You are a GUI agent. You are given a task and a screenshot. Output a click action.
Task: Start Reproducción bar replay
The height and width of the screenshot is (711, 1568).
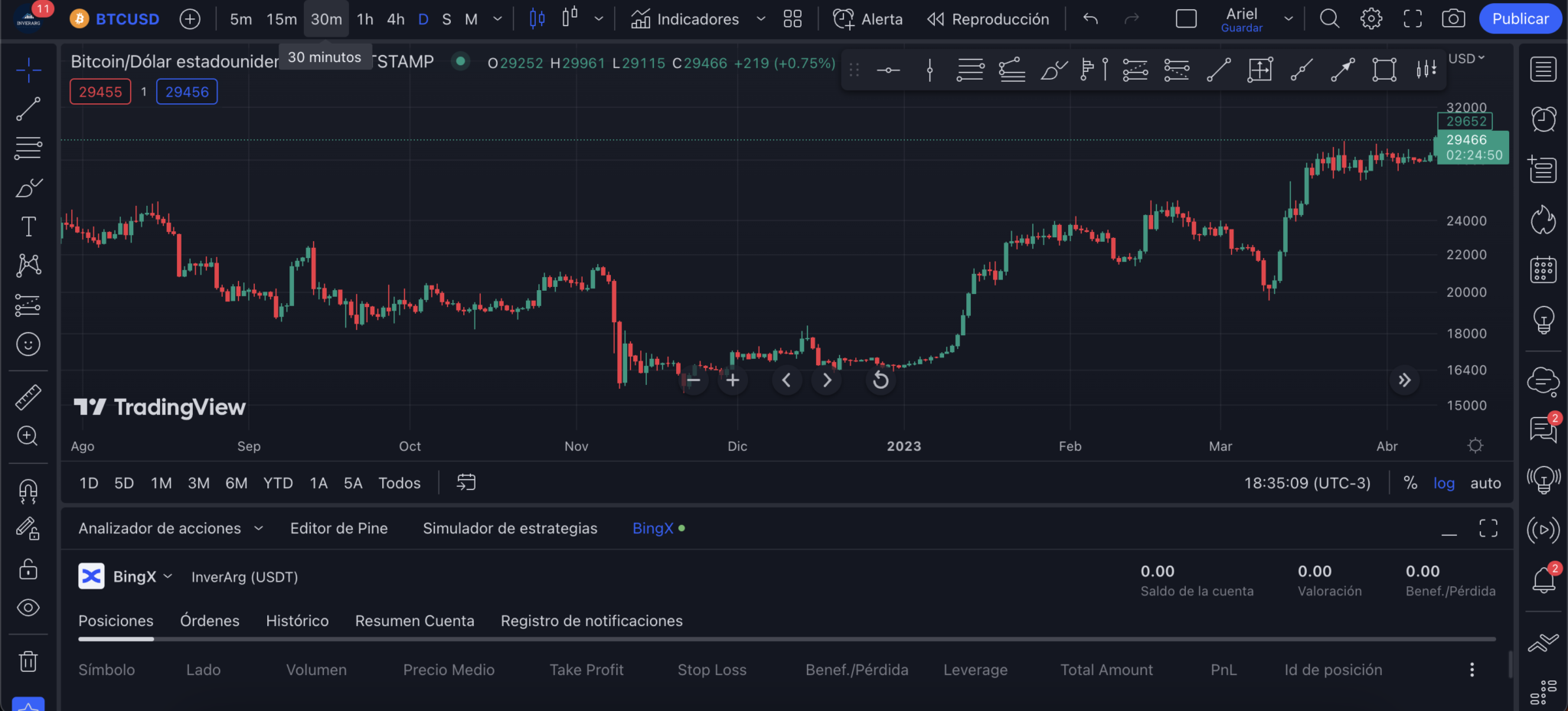(988, 19)
